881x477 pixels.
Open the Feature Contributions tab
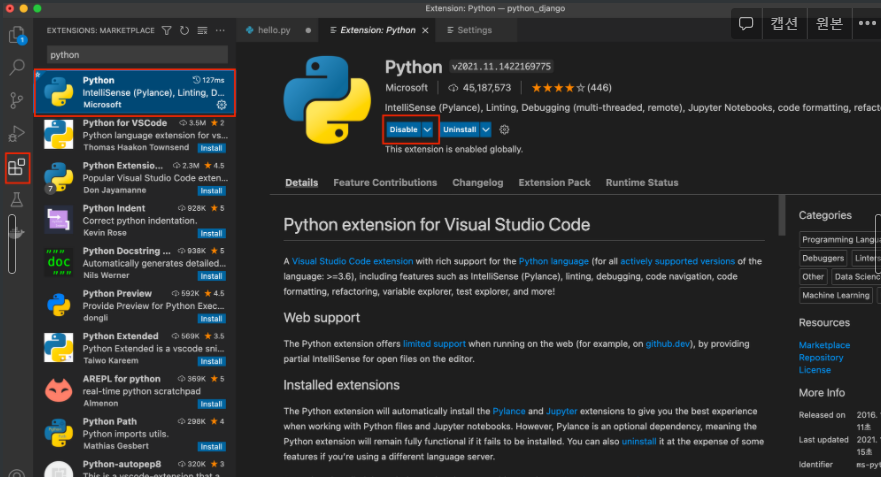click(385, 183)
